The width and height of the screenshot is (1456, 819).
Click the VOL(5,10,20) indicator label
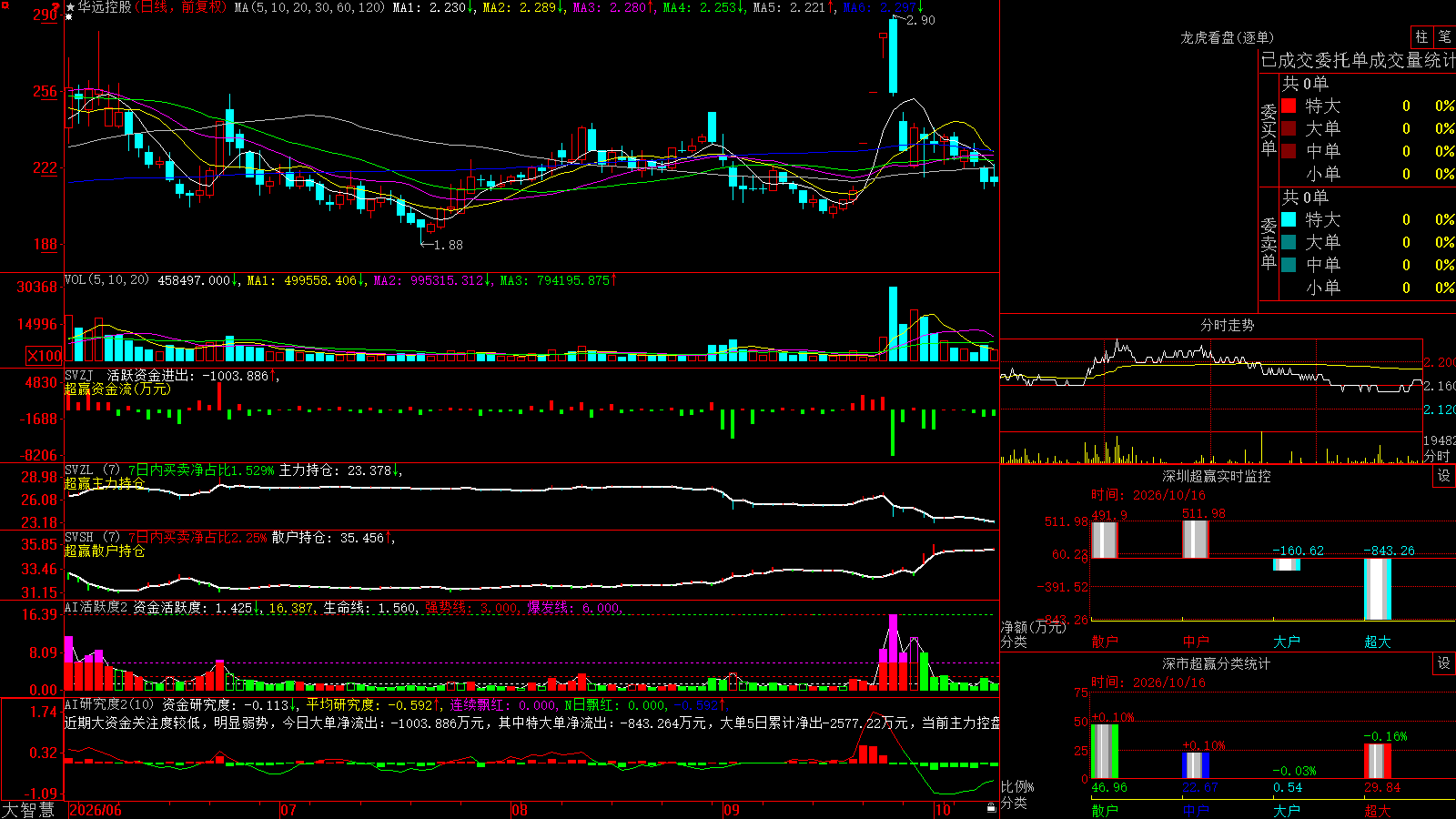[107, 280]
